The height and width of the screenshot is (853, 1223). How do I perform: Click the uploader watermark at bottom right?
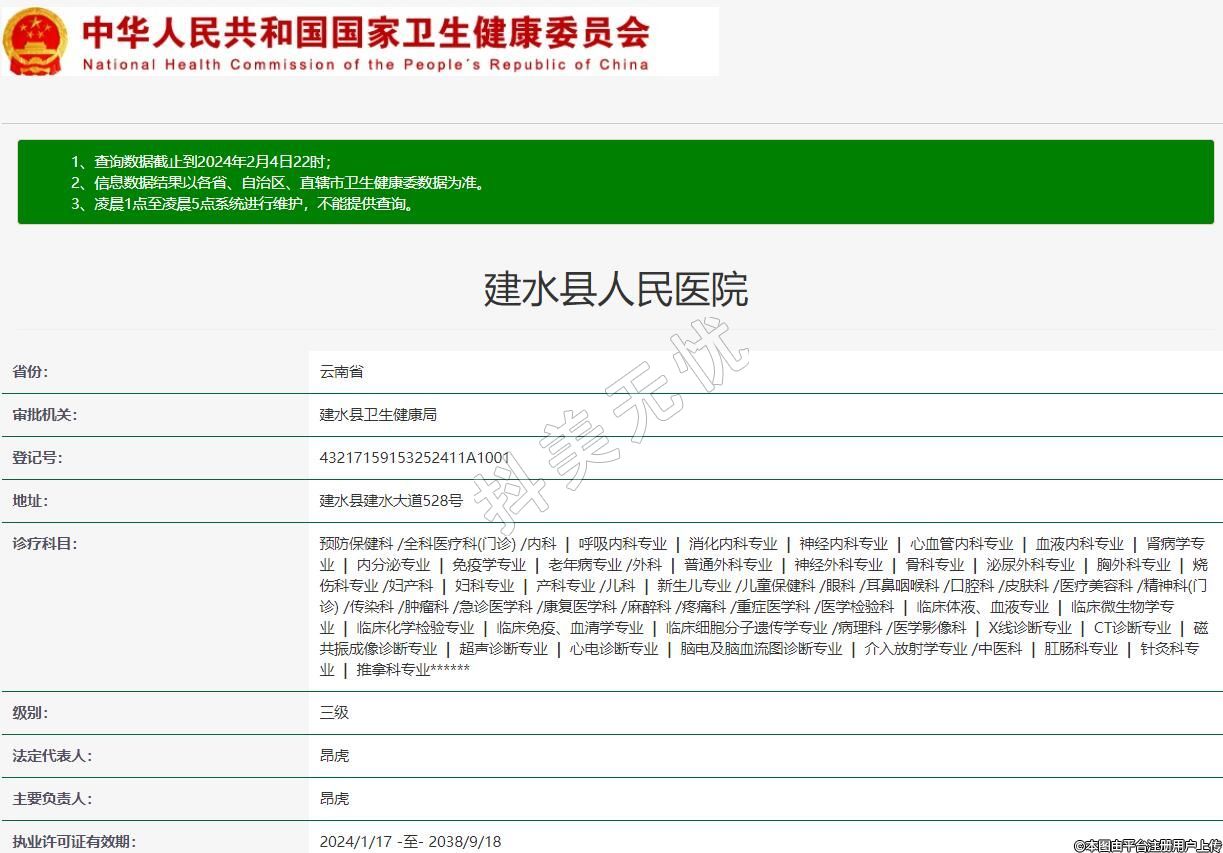1147,845
